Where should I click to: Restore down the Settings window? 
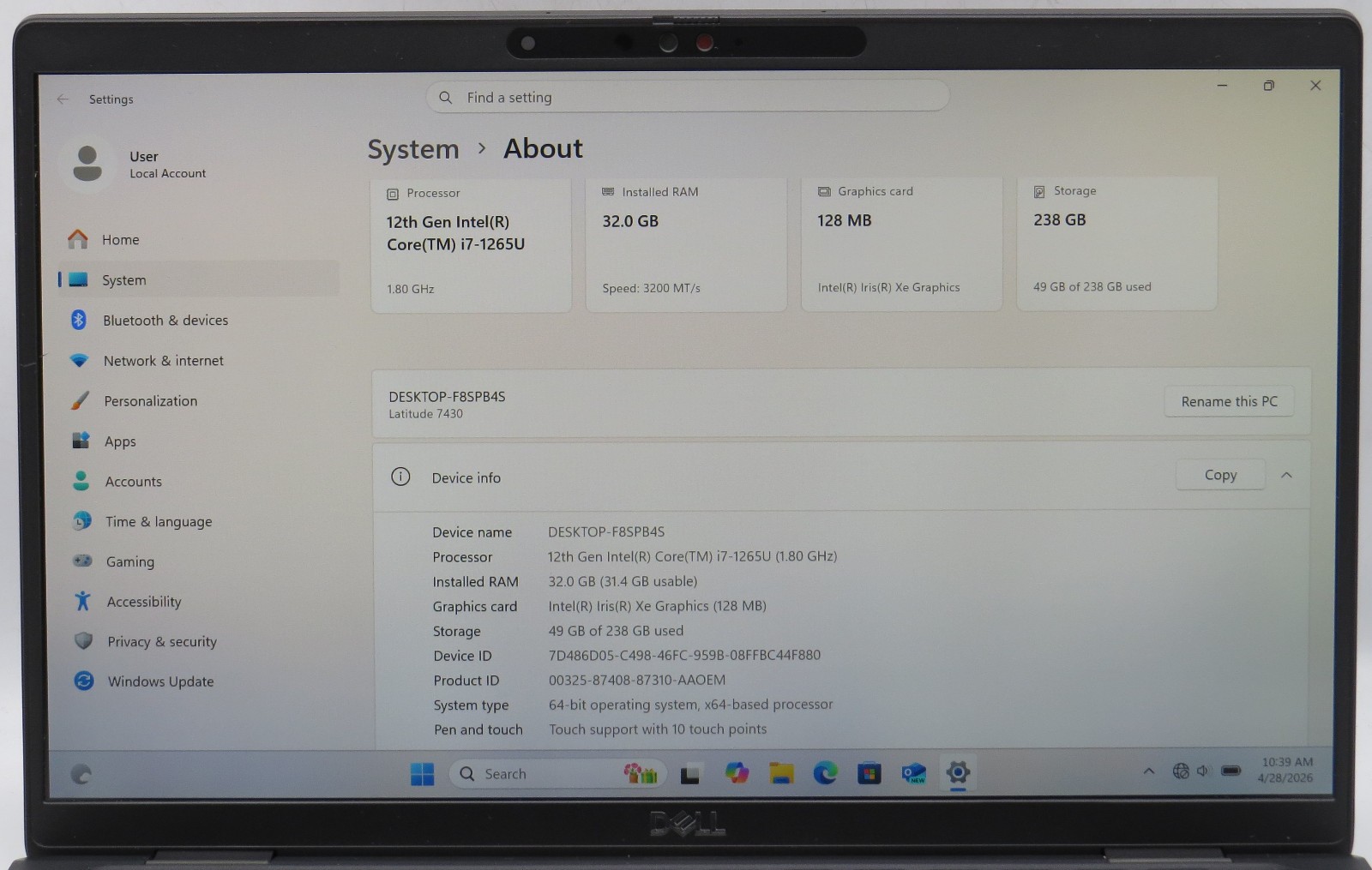coord(1269,86)
